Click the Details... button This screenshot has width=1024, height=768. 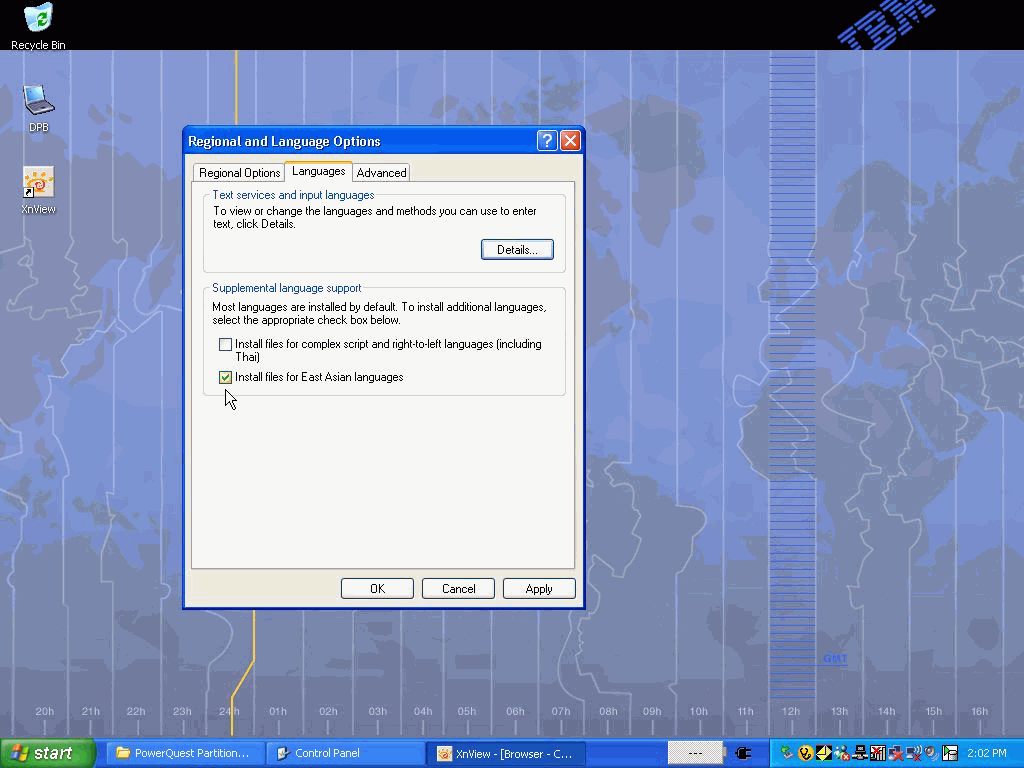pos(517,250)
